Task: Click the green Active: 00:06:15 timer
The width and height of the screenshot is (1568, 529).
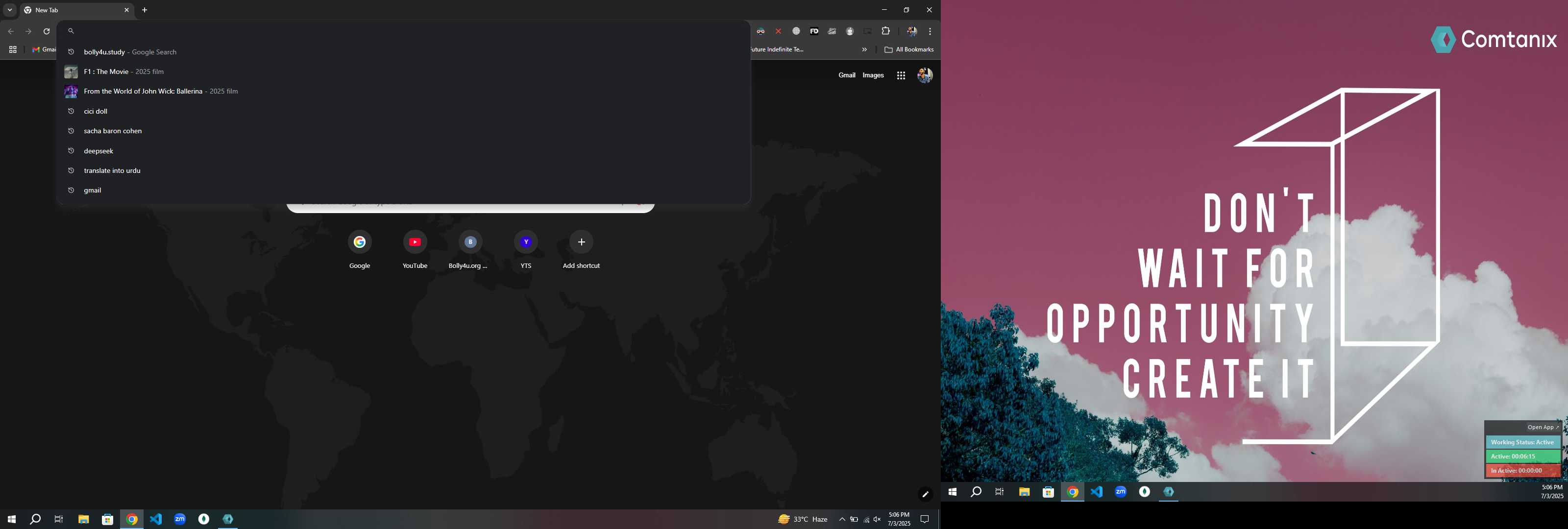Action: pos(1523,457)
